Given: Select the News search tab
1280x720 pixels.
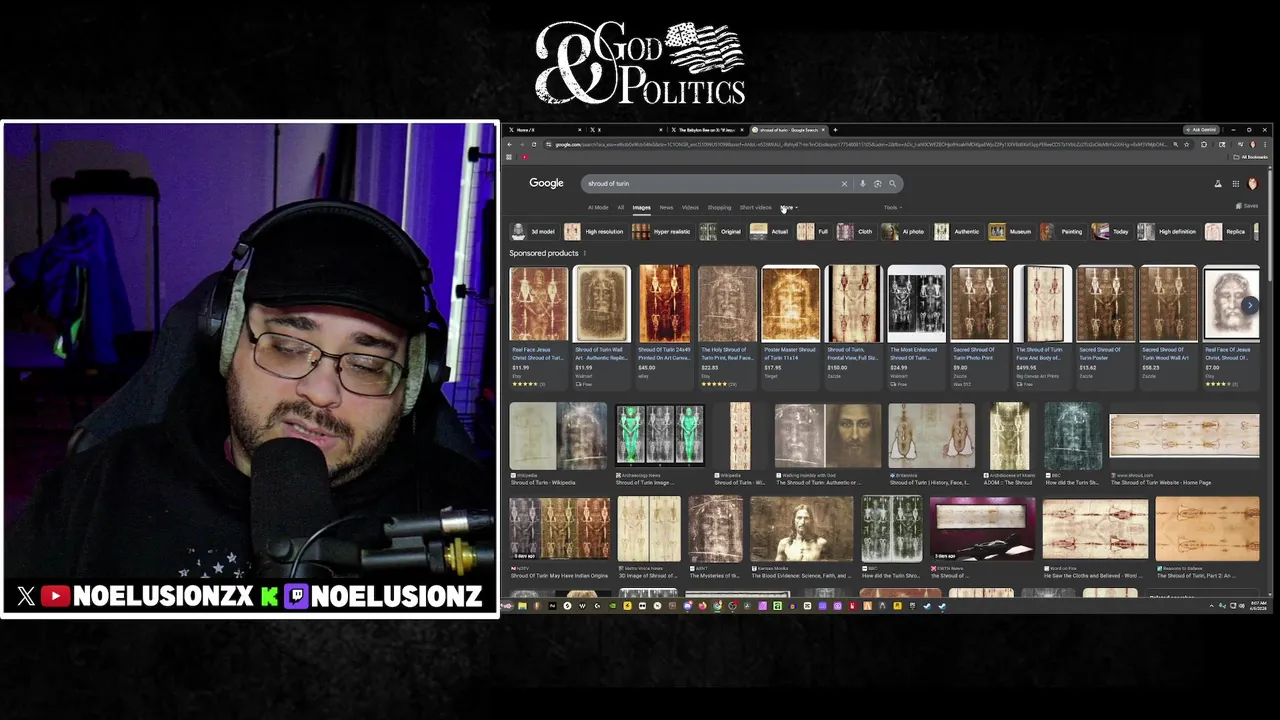Looking at the screenshot, I should [x=666, y=207].
